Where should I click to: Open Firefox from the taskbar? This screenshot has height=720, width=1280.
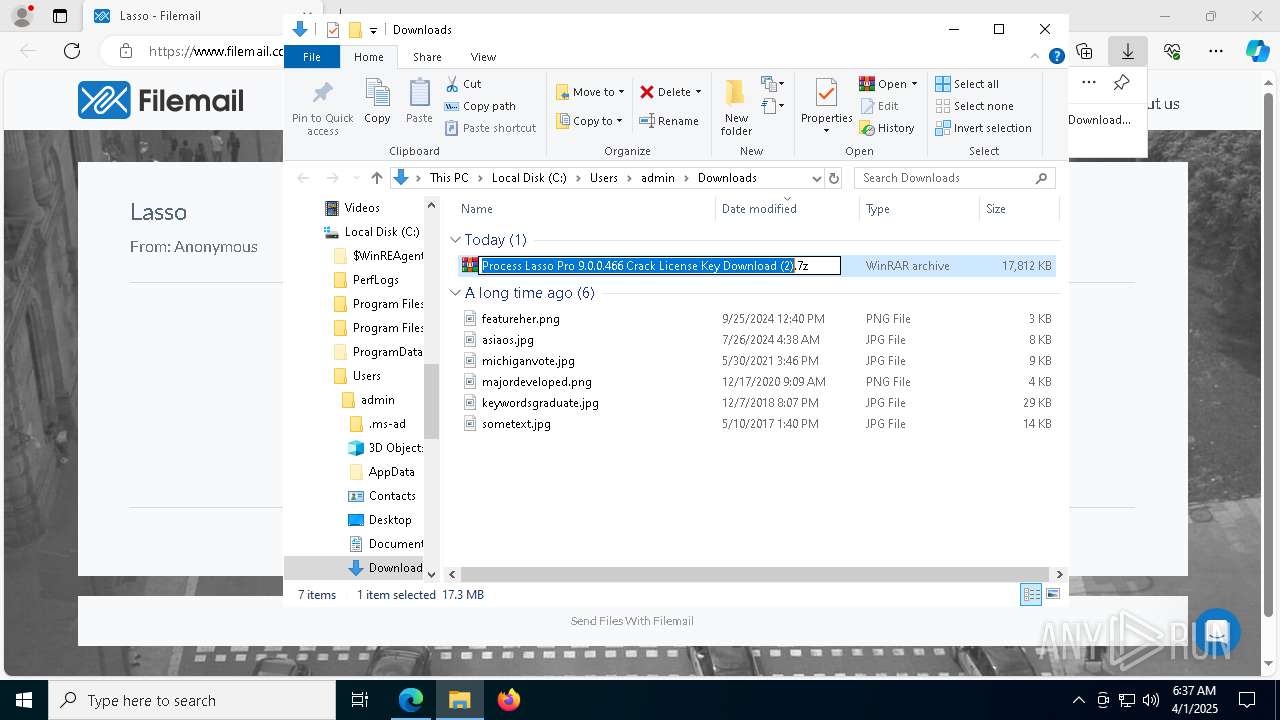pos(509,700)
